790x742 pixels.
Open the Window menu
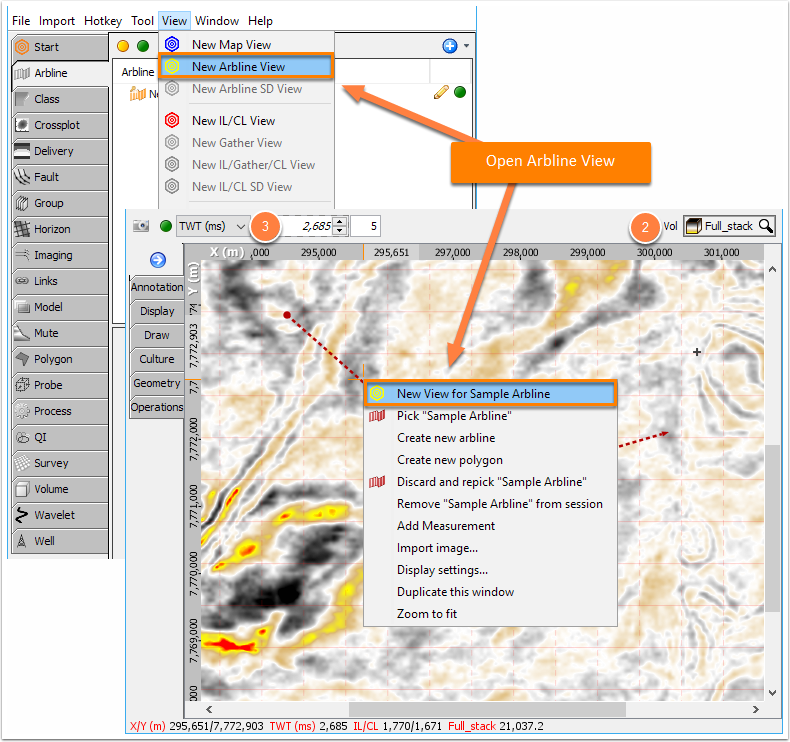217,21
